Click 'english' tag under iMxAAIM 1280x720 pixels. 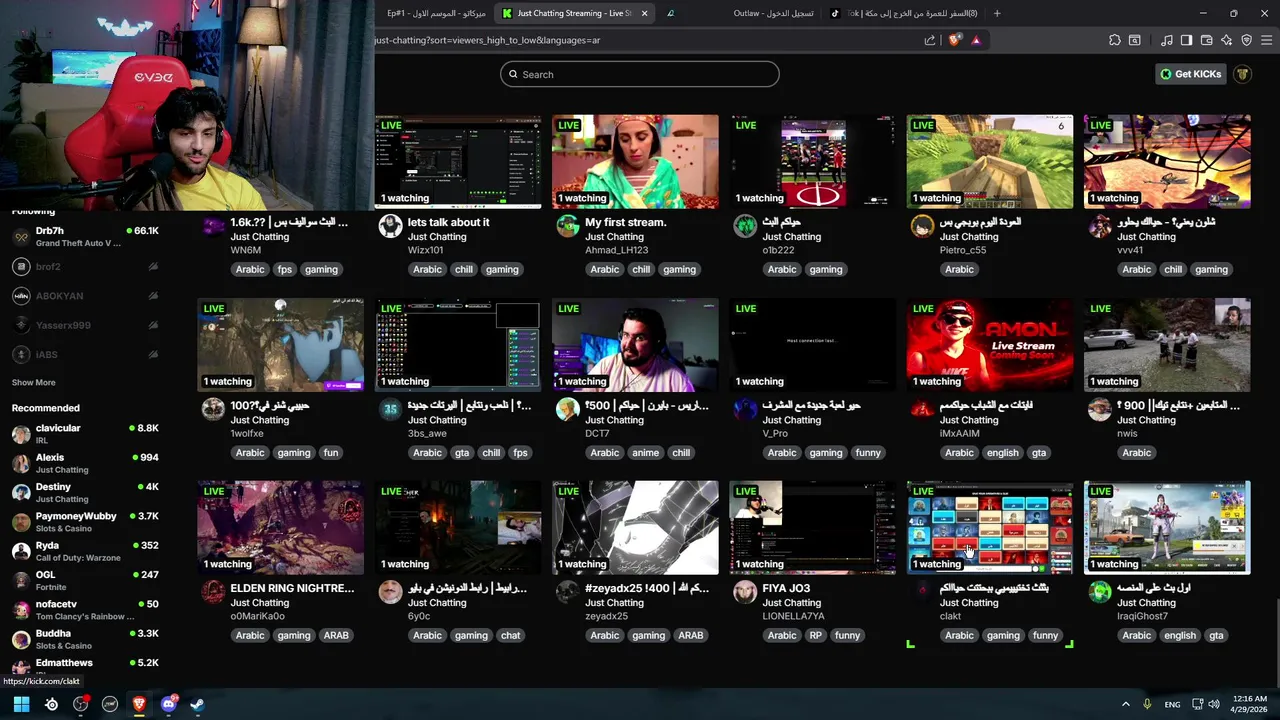(1002, 452)
